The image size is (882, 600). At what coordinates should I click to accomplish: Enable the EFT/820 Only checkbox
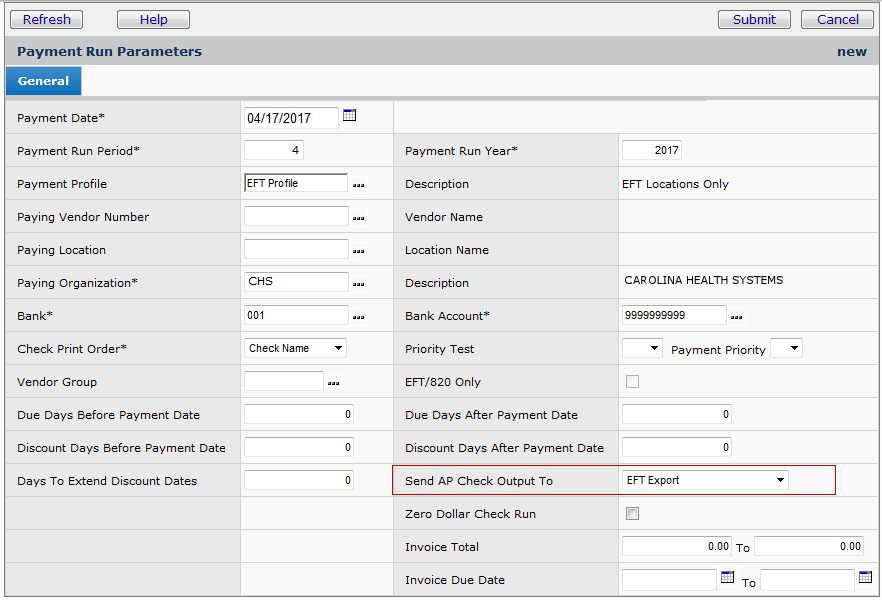[x=632, y=381]
